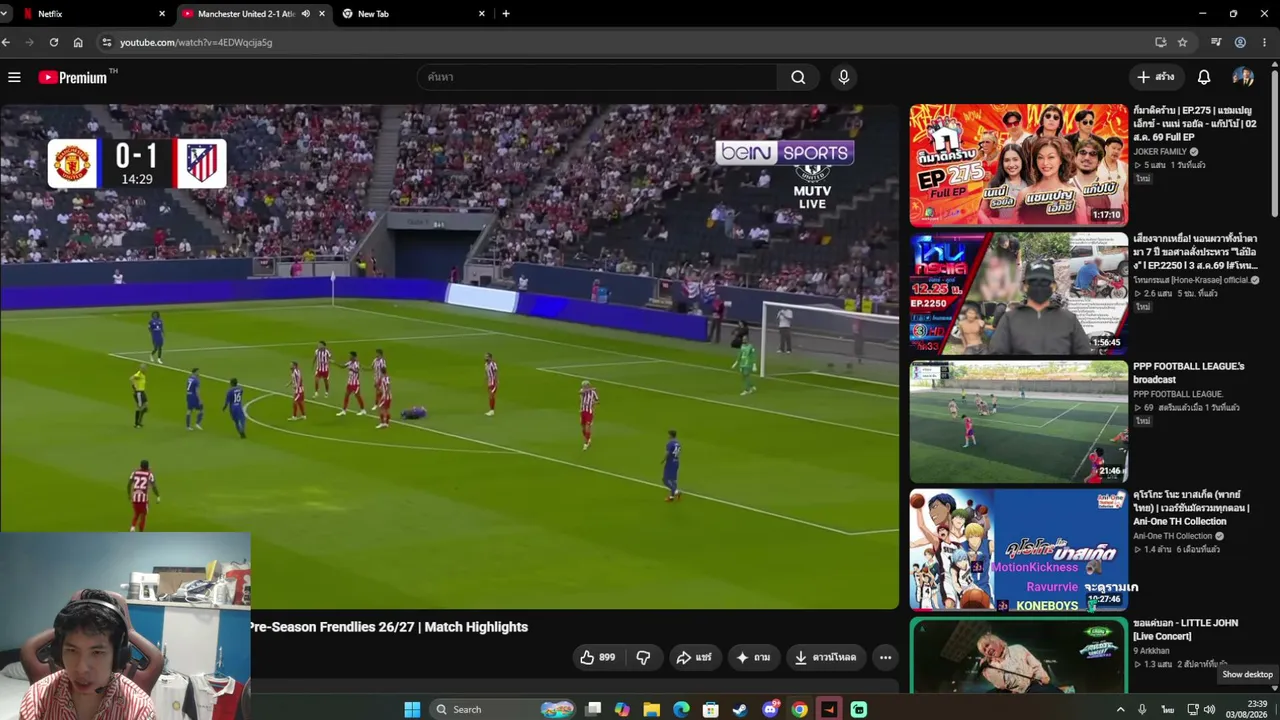1280x720 pixels.
Task: Open the Windows Start menu
Action: pyautogui.click(x=412, y=709)
